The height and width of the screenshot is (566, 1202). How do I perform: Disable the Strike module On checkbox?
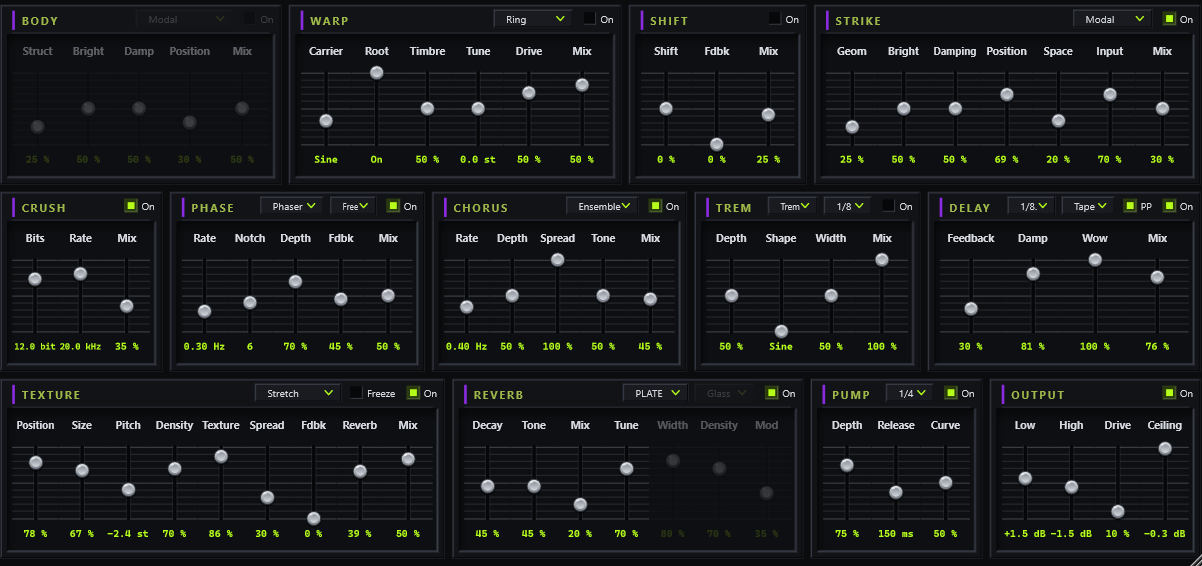click(x=1171, y=19)
